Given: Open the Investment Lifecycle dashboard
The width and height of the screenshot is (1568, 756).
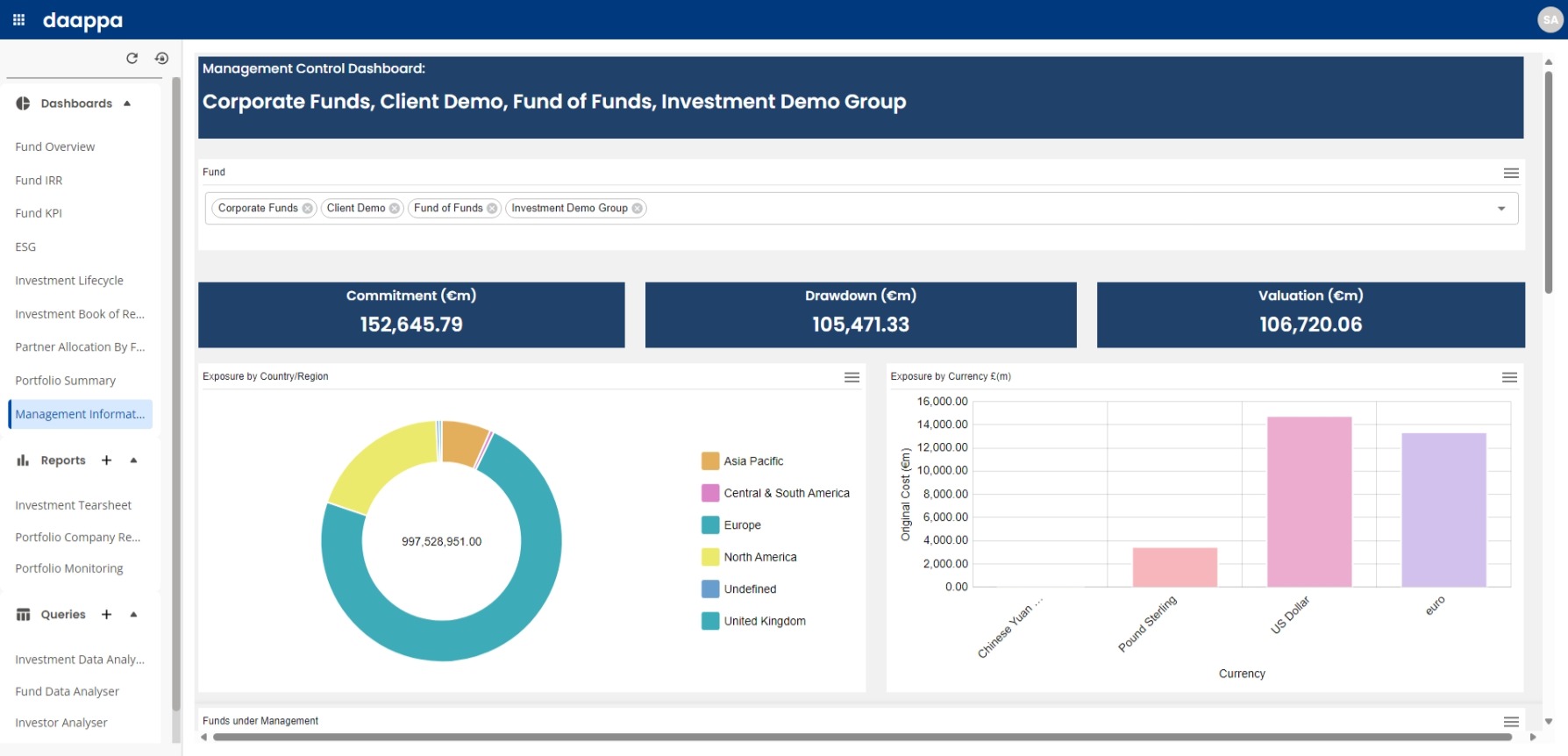Looking at the screenshot, I should (69, 281).
